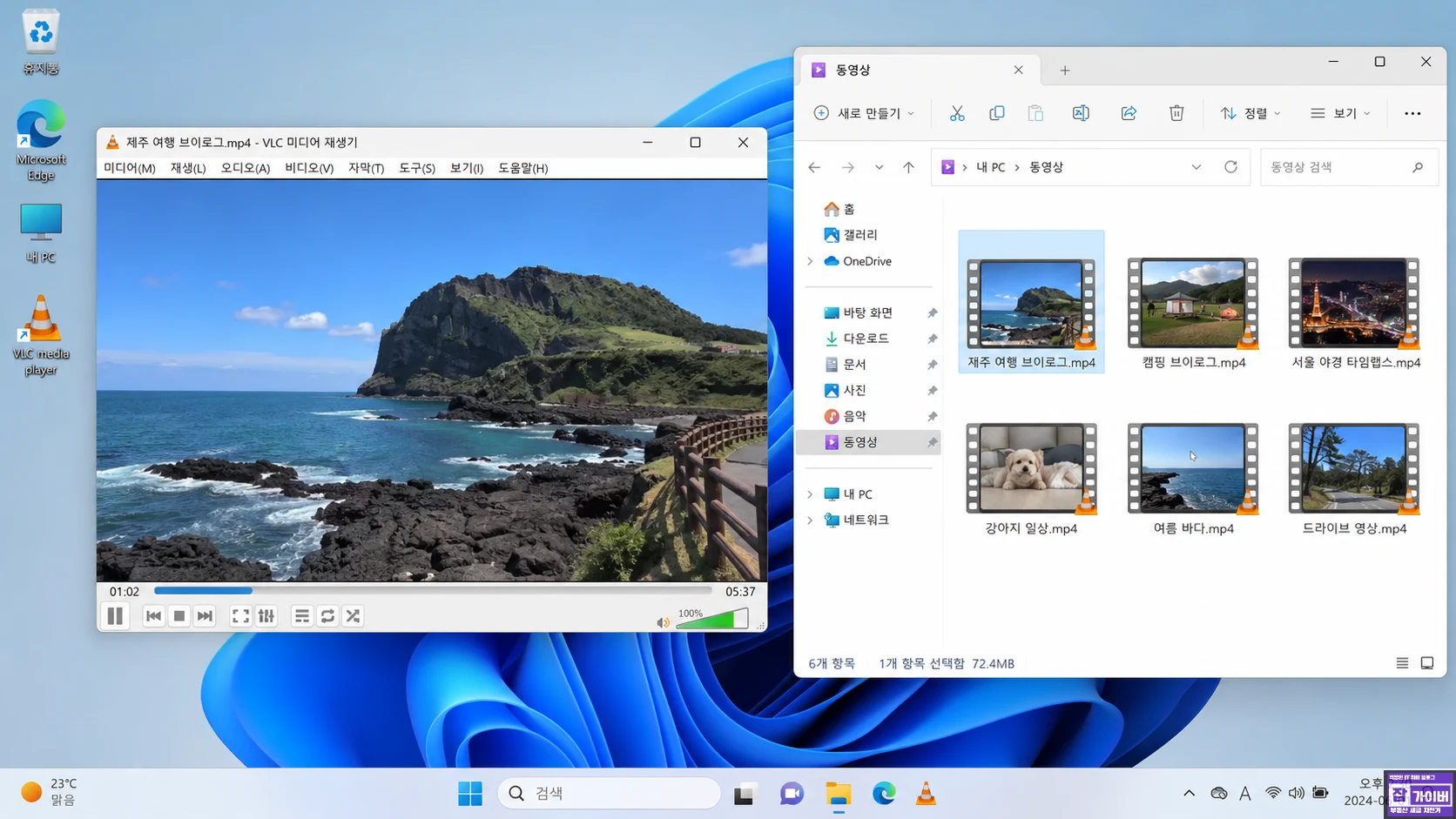Screen dimensions: 1456x819
Task: Click the elapsed time 01:02 label
Action: tap(125, 592)
